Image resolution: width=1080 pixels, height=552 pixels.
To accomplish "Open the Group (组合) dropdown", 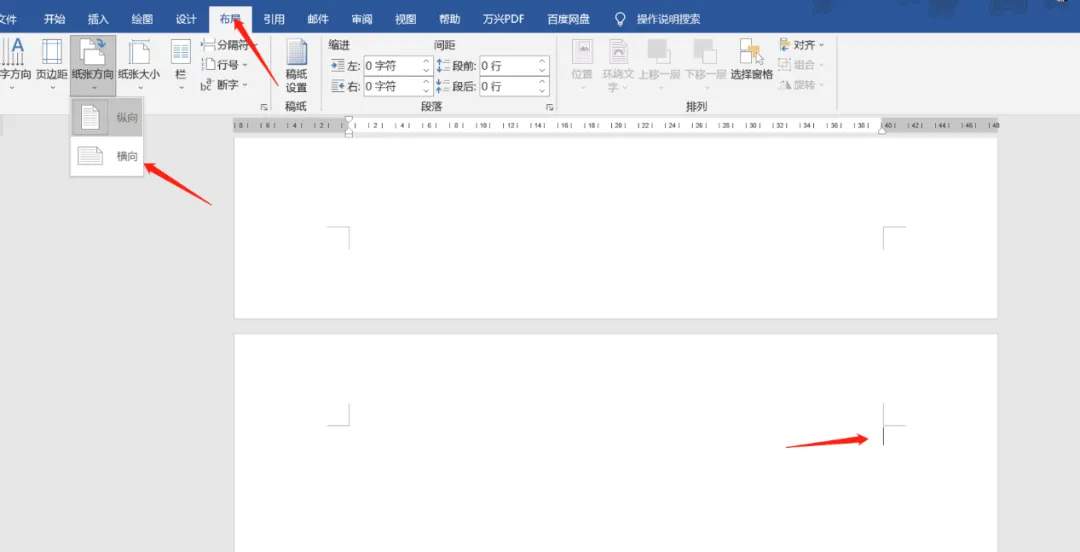I will (802, 65).
